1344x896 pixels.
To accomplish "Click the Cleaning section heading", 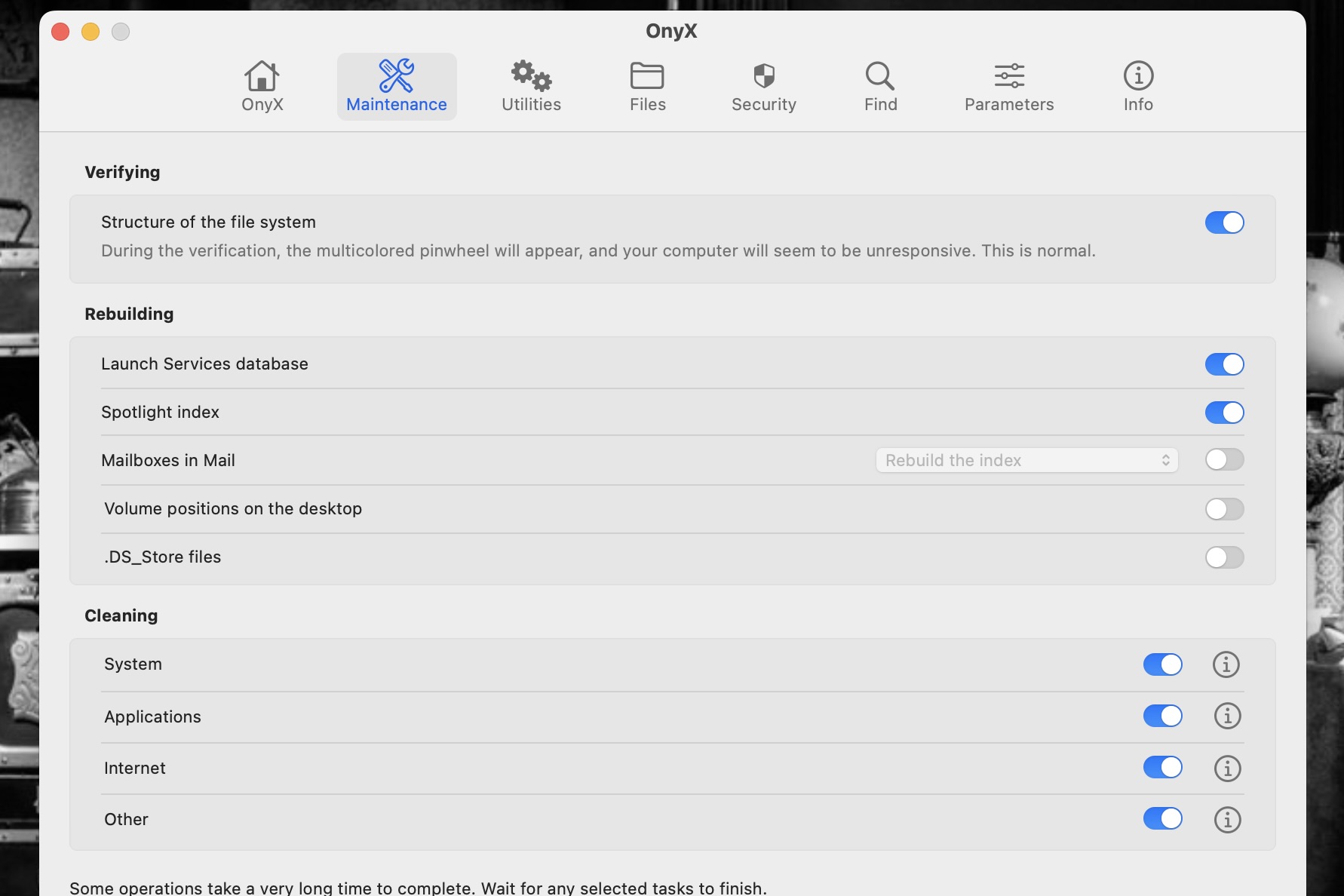I will [121, 615].
